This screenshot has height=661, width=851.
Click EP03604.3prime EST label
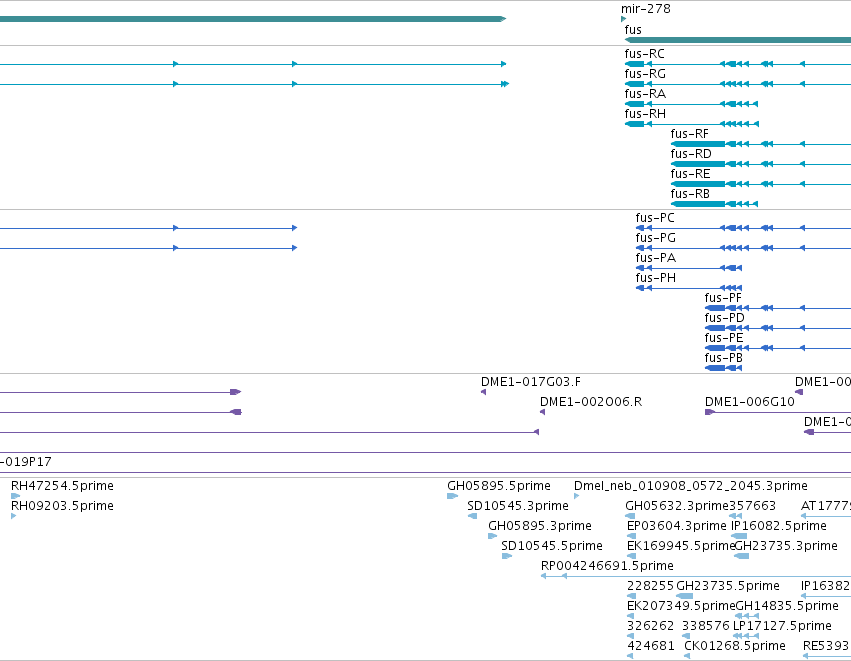676,526
